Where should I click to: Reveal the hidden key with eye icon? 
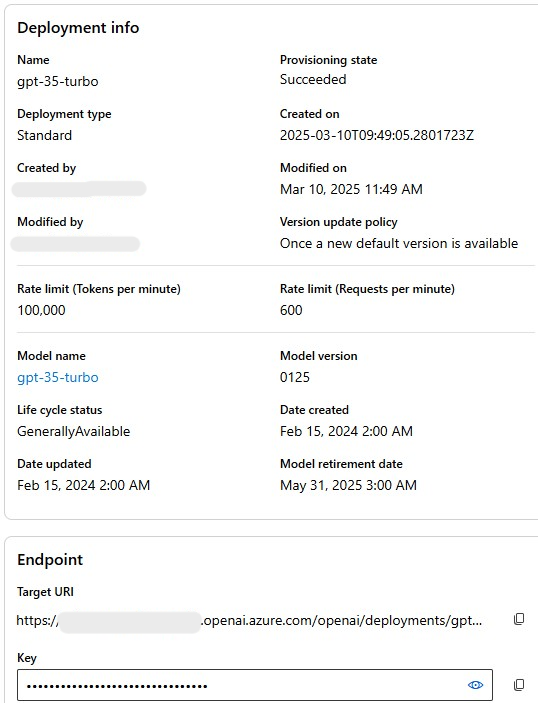[x=475, y=685]
